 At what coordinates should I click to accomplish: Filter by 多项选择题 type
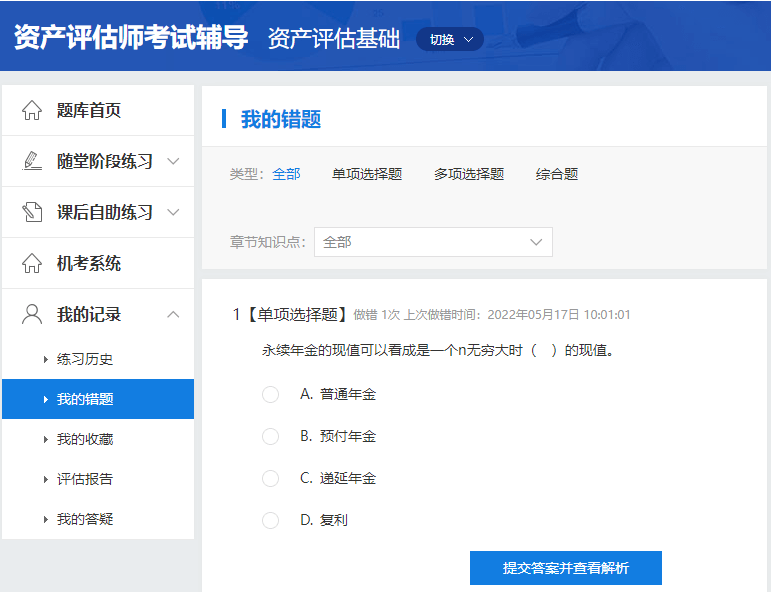(x=469, y=174)
